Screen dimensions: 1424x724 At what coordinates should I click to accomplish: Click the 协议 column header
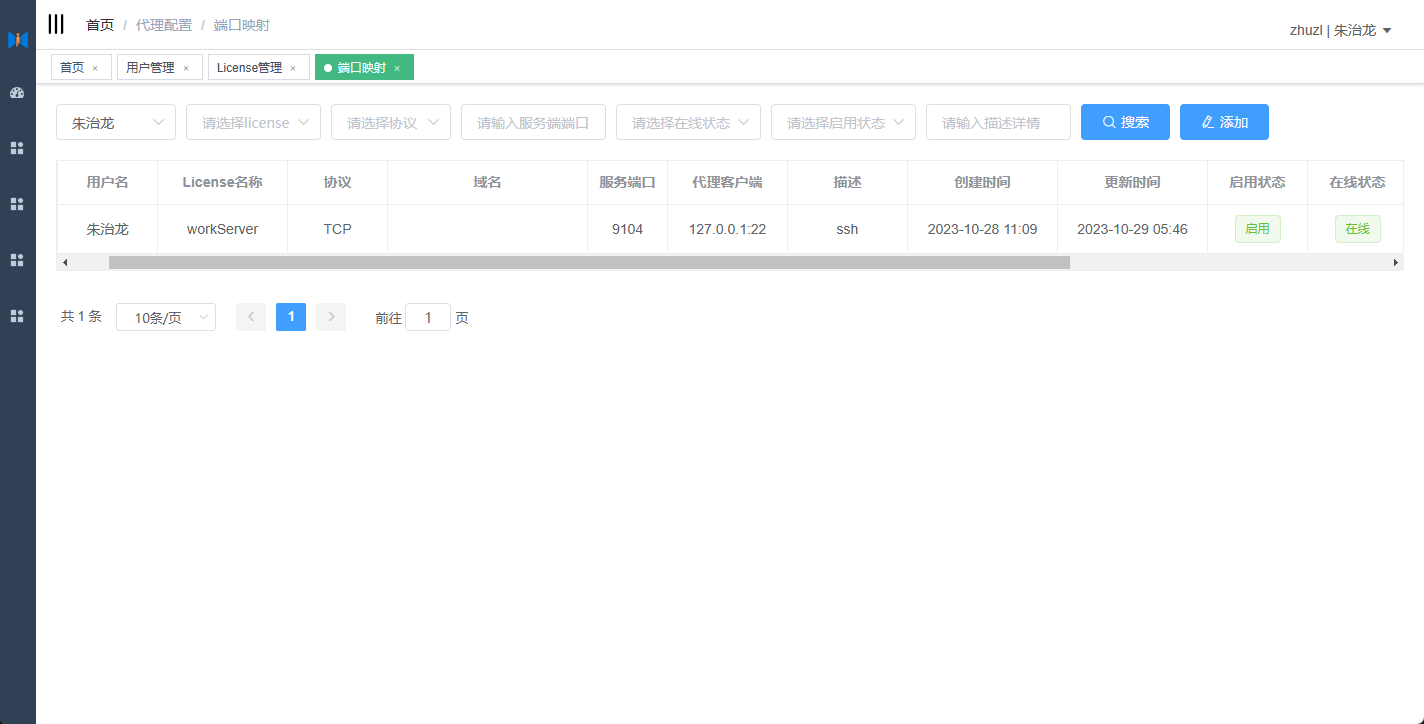[337, 182]
